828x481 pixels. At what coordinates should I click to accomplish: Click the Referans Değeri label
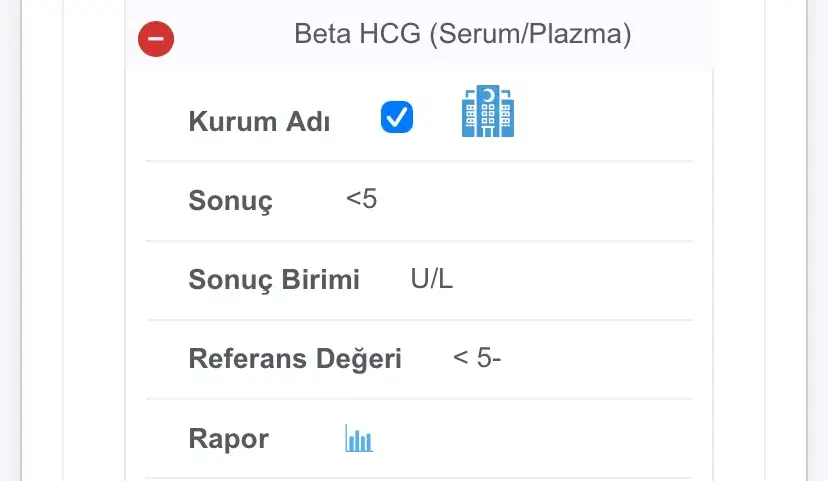point(295,359)
